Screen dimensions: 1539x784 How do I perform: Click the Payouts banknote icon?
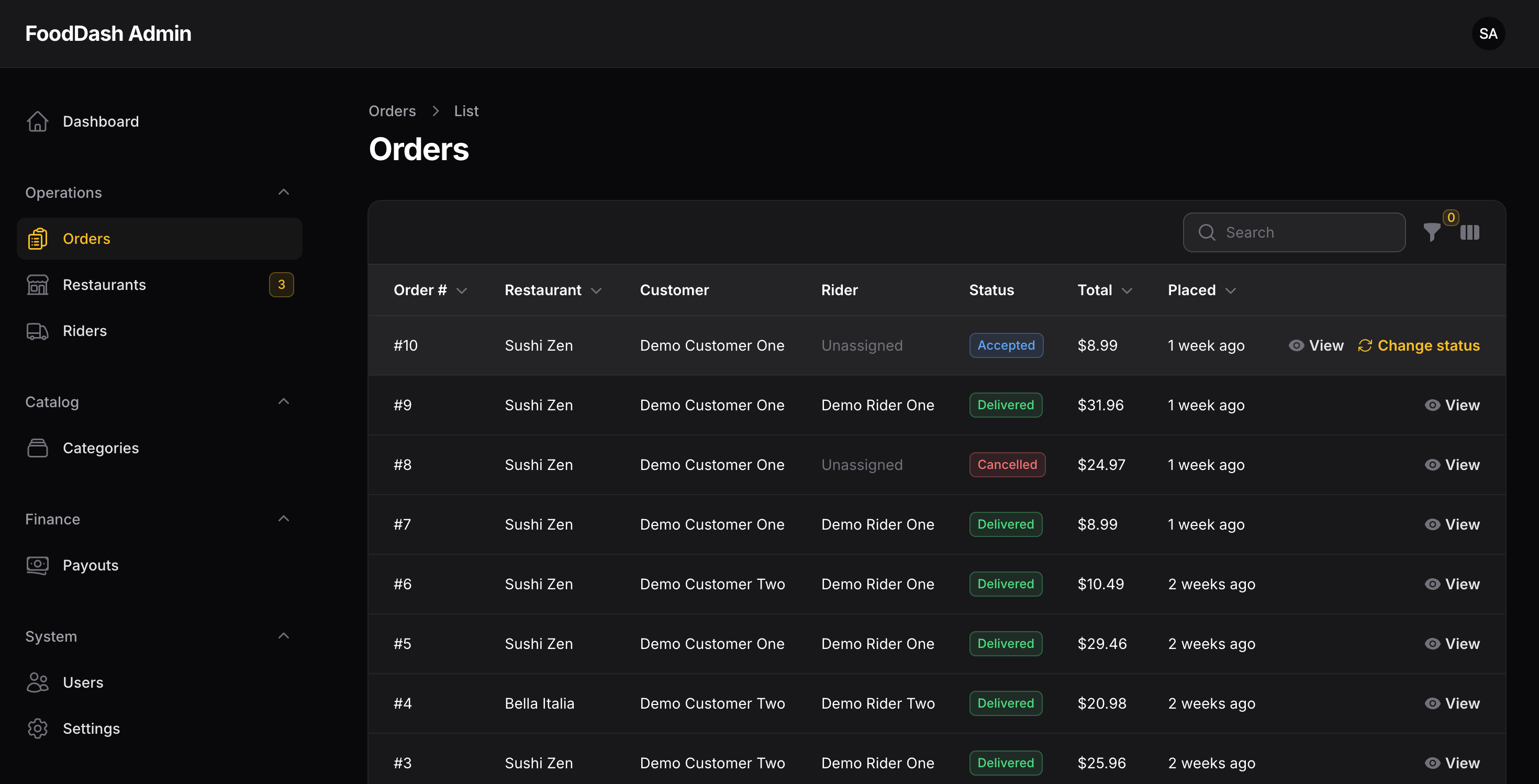(x=38, y=565)
